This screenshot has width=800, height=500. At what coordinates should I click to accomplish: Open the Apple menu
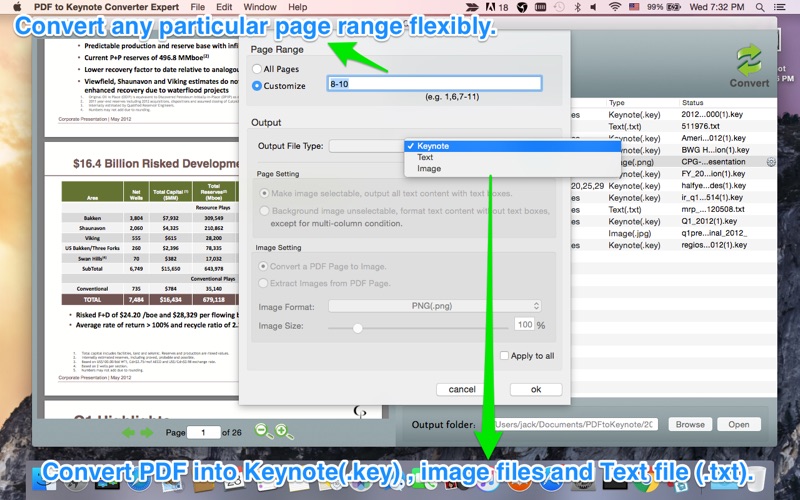[17, 7]
